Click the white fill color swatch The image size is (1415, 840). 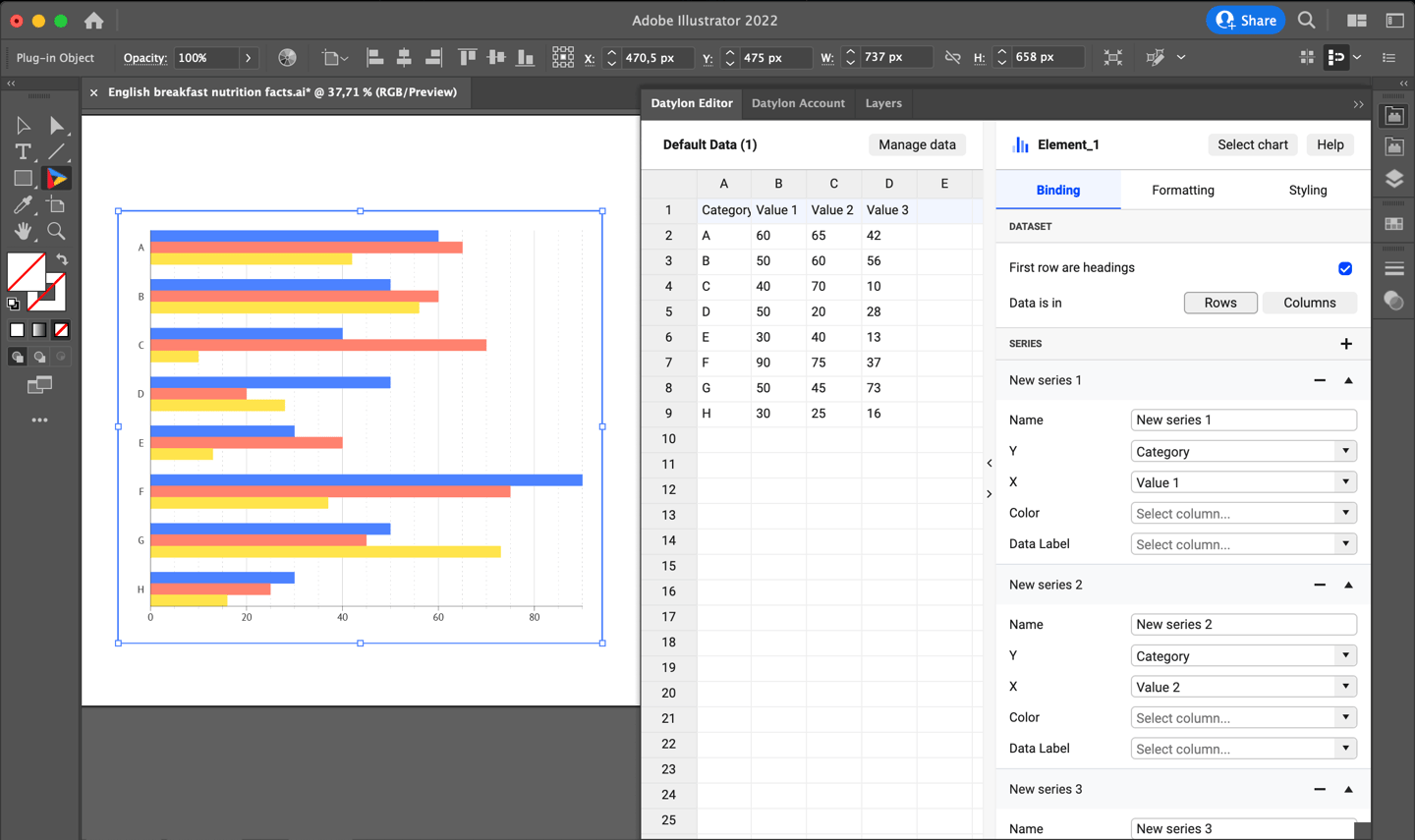[17, 329]
